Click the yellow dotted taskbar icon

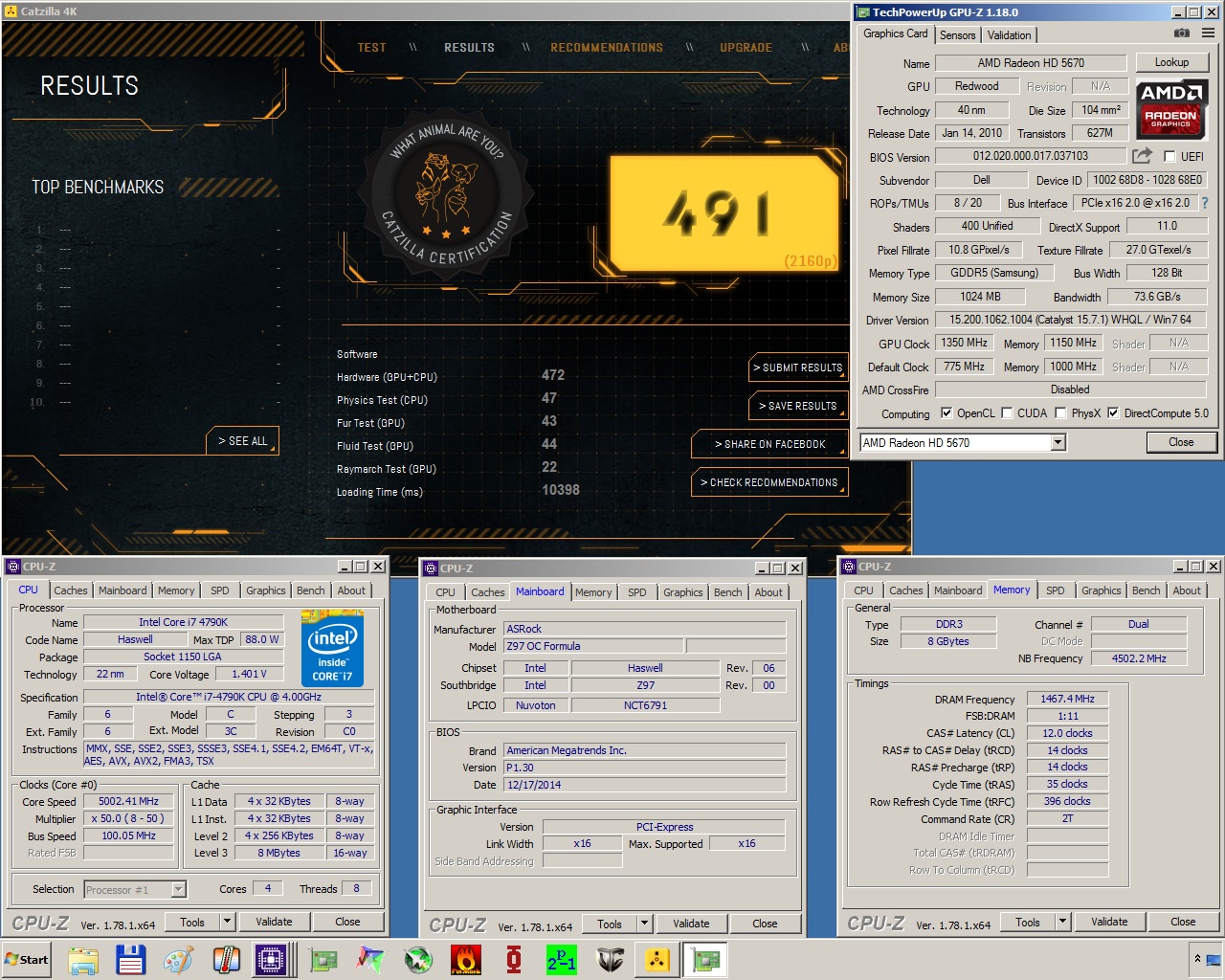(657, 960)
